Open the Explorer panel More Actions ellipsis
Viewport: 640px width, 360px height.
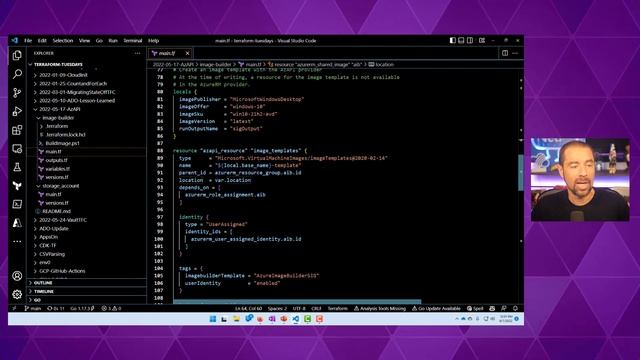(138, 53)
